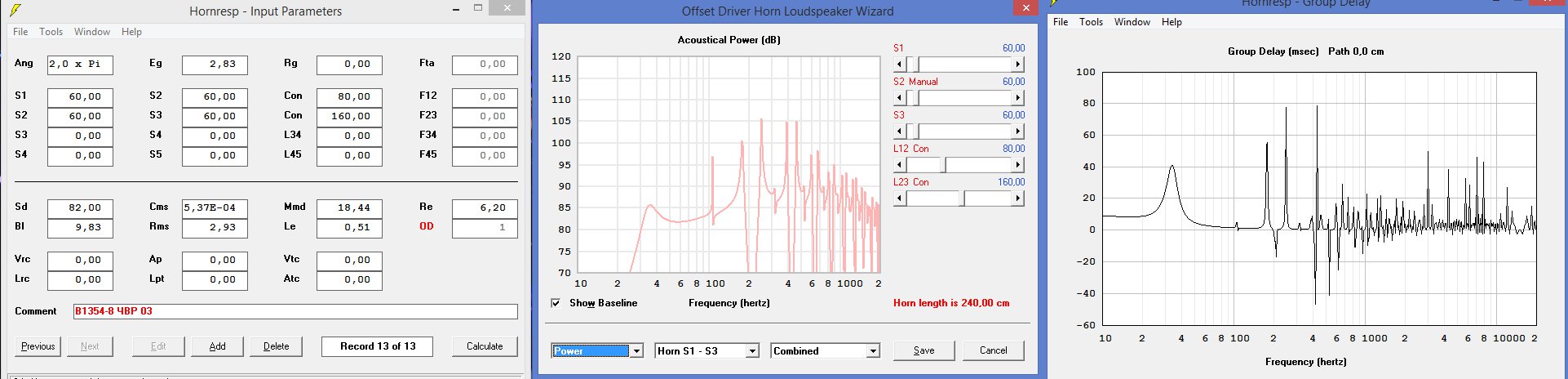Click the Re field showing 6,20
1568x379 pixels.
(485, 208)
